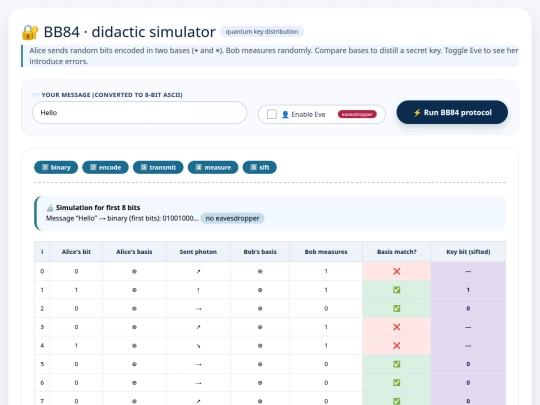This screenshot has width=540, height=405.
Task: Click Bob's basis symbol in row 5
Action: tap(260, 364)
